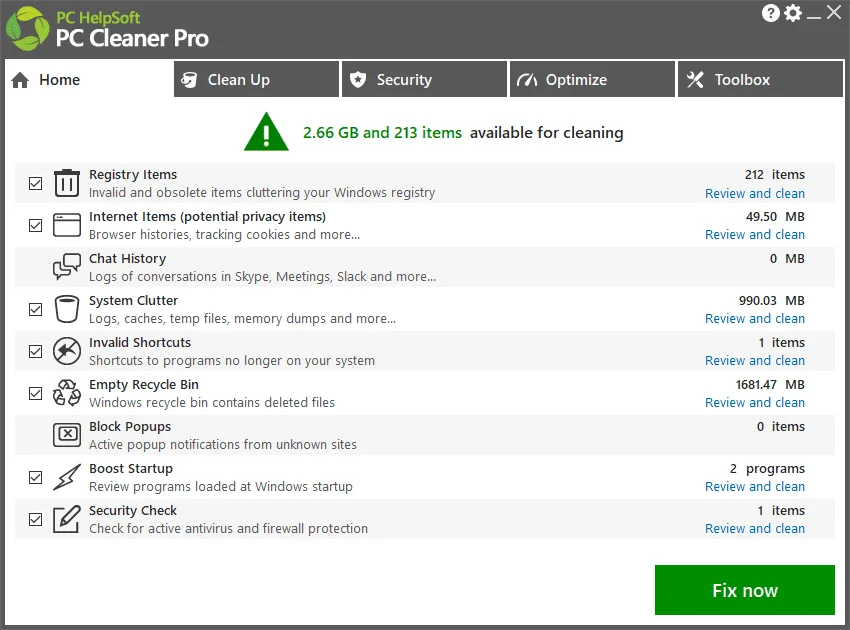Click the 'Block Popups' title
850x630 pixels.
click(x=130, y=427)
